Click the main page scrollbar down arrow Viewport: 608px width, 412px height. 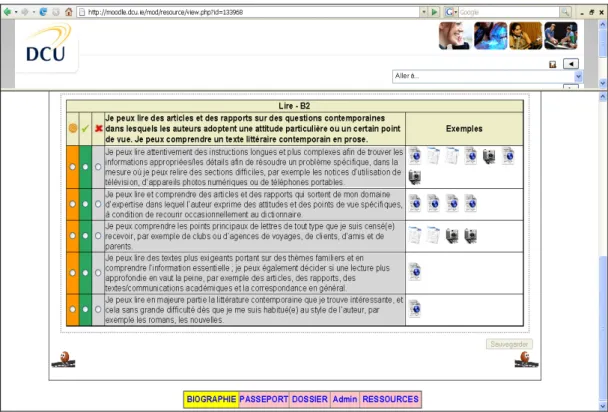[603, 406]
